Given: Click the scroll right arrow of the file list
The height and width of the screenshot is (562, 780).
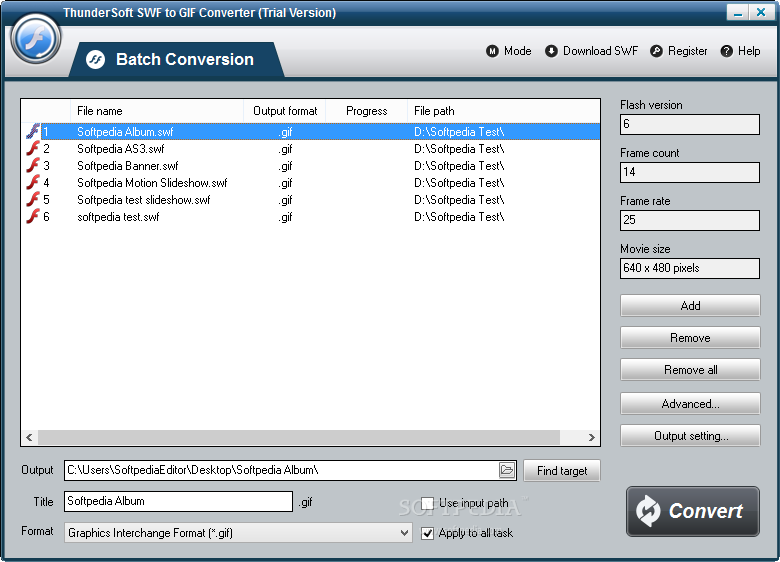Looking at the screenshot, I should (591, 437).
